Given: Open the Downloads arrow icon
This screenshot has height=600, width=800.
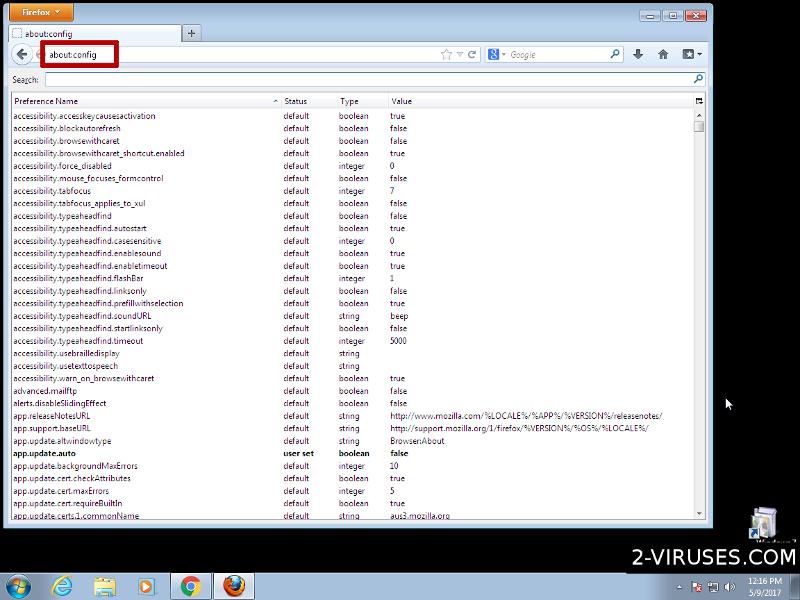Looking at the screenshot, I should pos(638,55).
